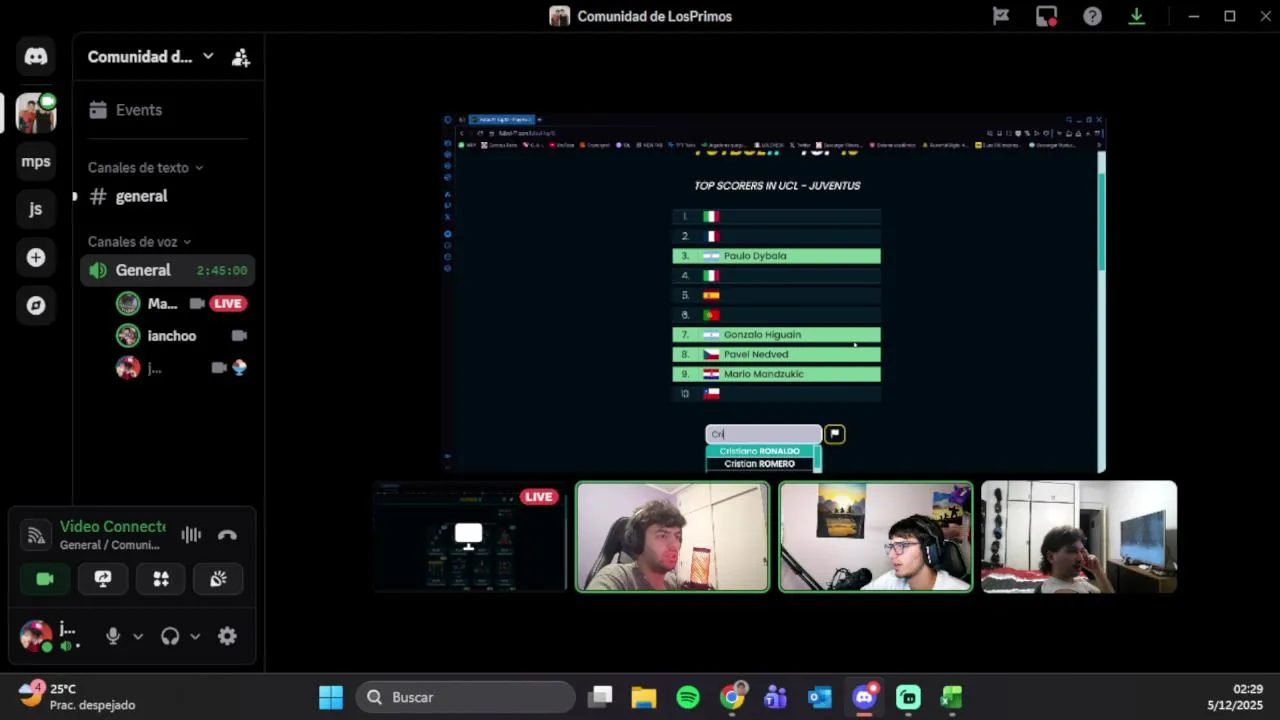Click the Paulo Dybala row in stream
1280x720 pixels.
[x=777, y=256]
